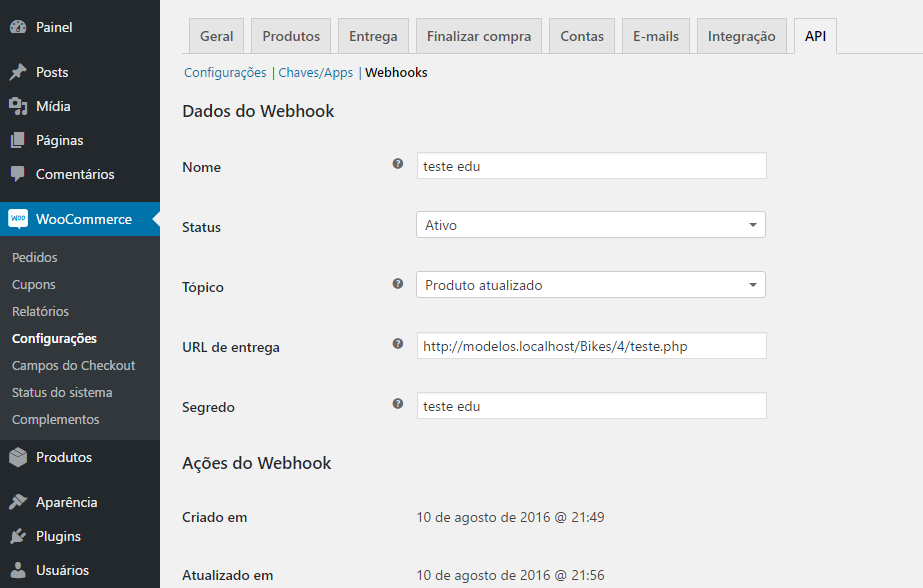Image resolution: width=923 pixels, height=588 pixels.
Task: Select the Geral tab
Action: click(216, 35)
